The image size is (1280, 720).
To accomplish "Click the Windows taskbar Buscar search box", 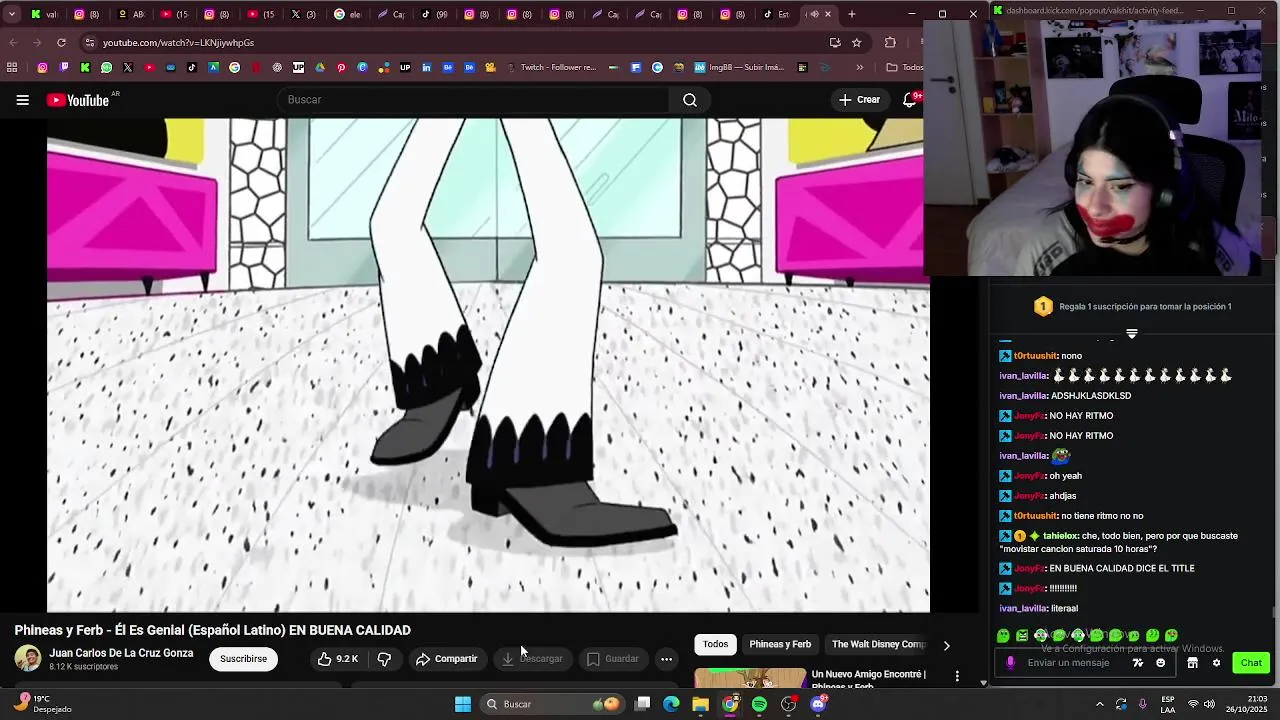I will pyautogui.click(x=551, y=704).
